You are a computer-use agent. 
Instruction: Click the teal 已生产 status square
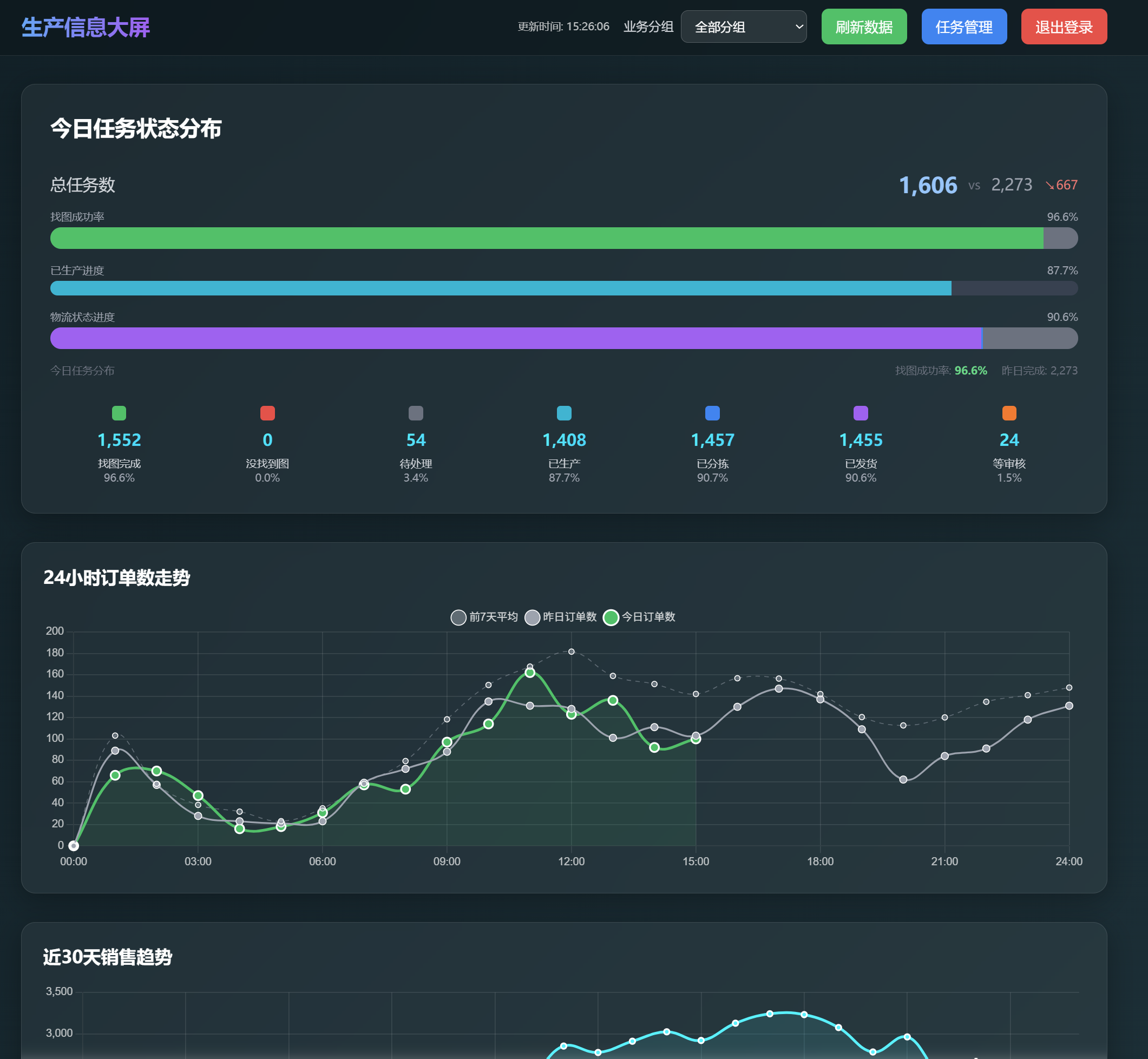click(564, 413)
